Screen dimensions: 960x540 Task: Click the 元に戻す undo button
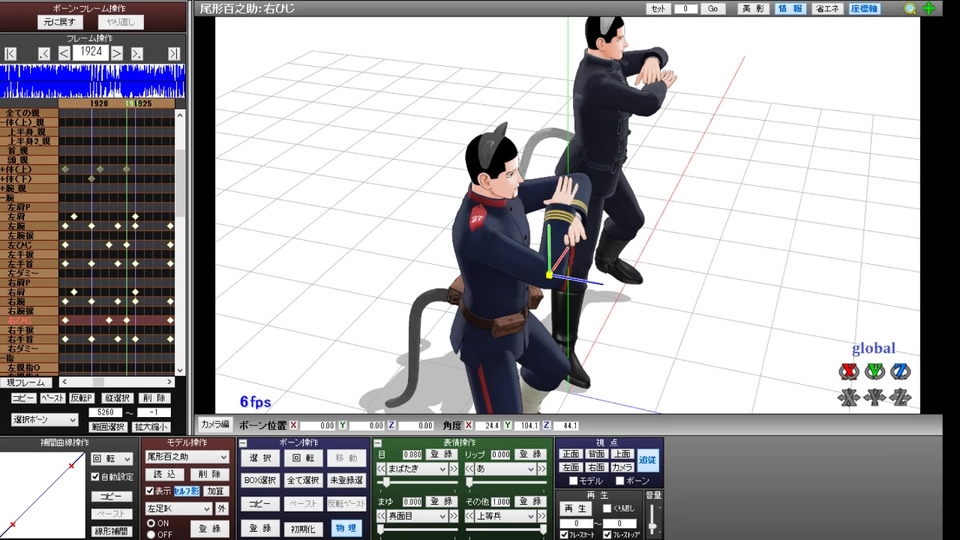[59, 22]
